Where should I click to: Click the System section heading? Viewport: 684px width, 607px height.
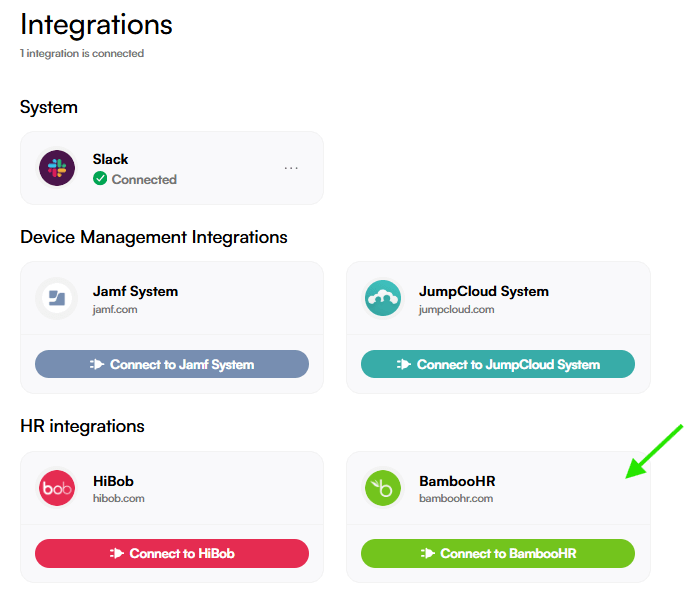pyautogui.click(x=49, y=107)
